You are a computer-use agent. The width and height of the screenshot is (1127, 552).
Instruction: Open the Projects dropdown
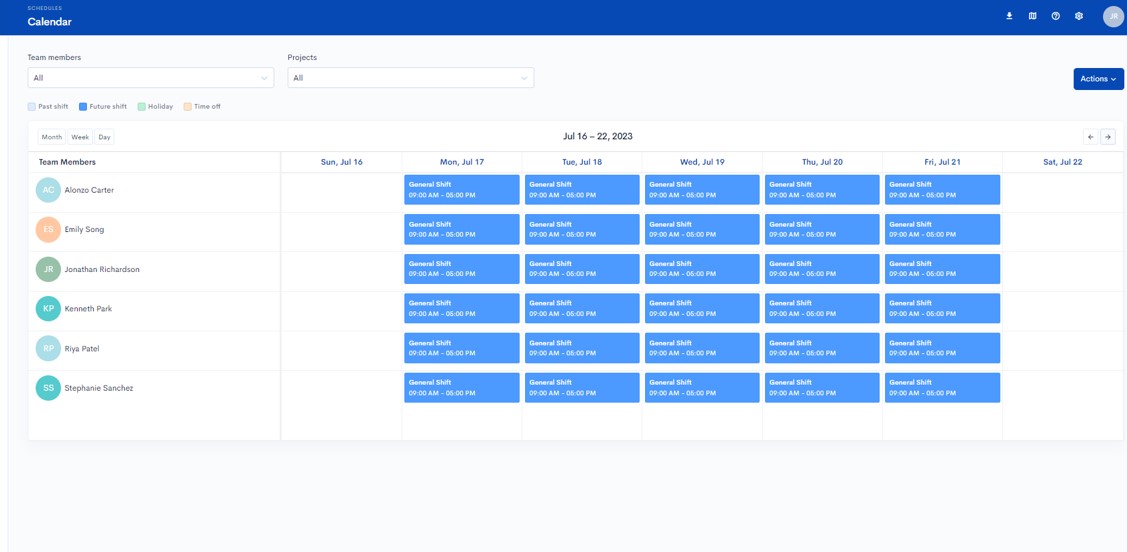pyautogui.click(x=410, y=78)
